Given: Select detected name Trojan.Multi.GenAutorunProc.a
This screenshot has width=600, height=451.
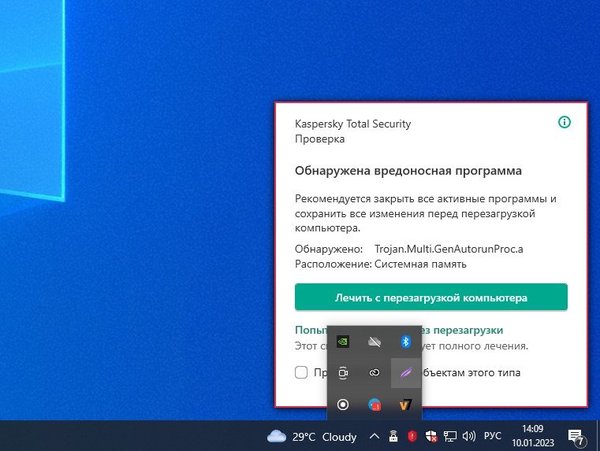Looking at the screenshot, I should point(448,249).
